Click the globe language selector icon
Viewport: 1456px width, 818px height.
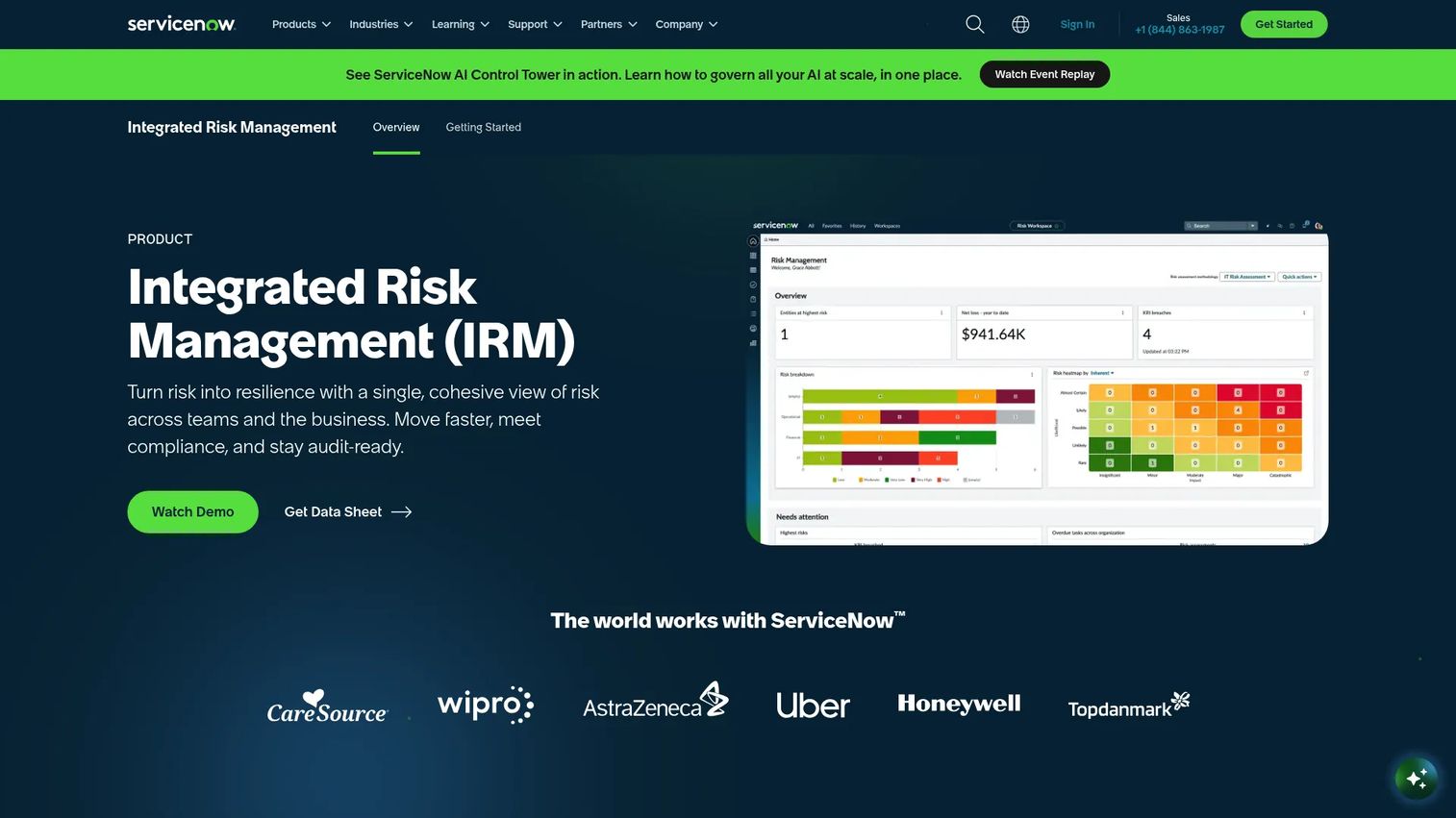[x=1020, y=24]
